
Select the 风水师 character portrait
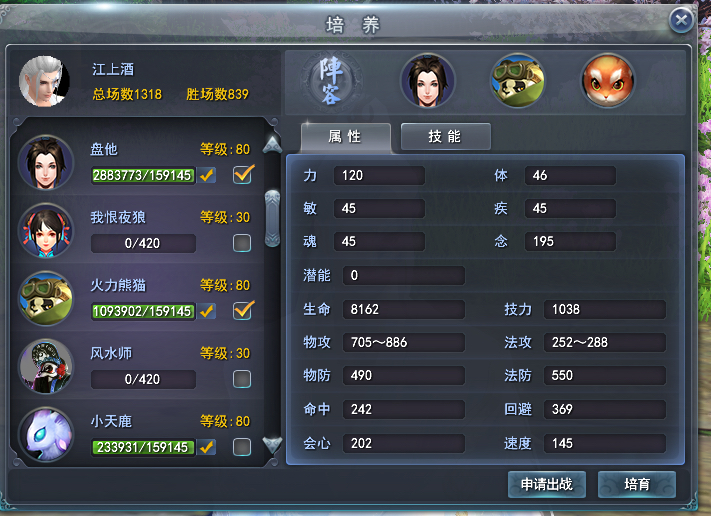(45, 366)
